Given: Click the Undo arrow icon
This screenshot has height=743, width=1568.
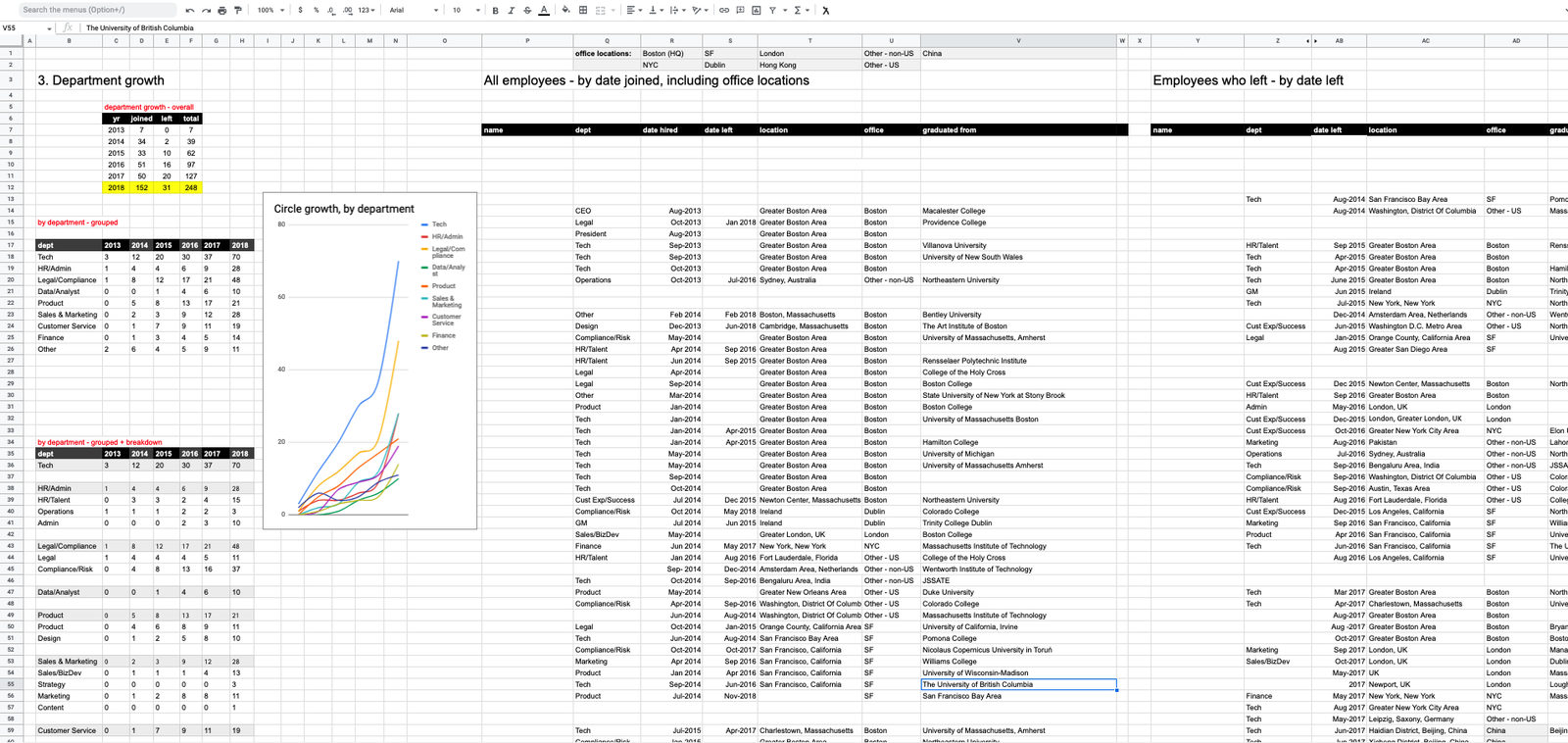Looking at the screenshot, I should click(x=189, y=10).
